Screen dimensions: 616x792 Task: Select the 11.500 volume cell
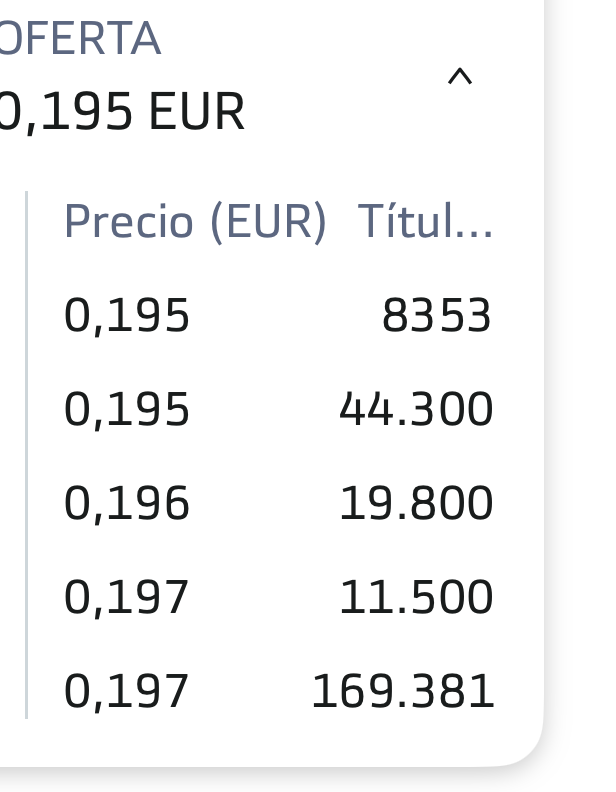pos(416,598)
